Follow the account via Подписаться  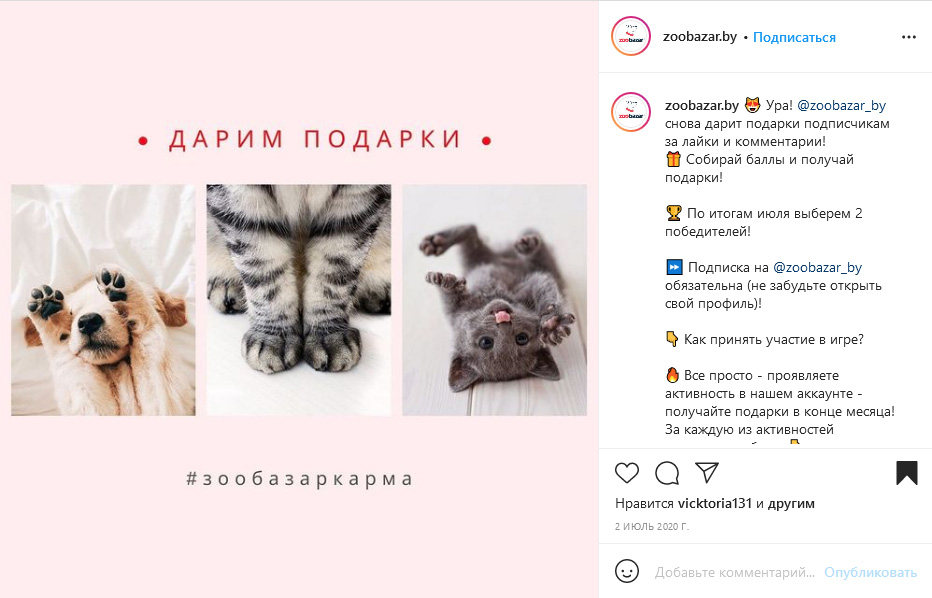(x=794, y=37)
